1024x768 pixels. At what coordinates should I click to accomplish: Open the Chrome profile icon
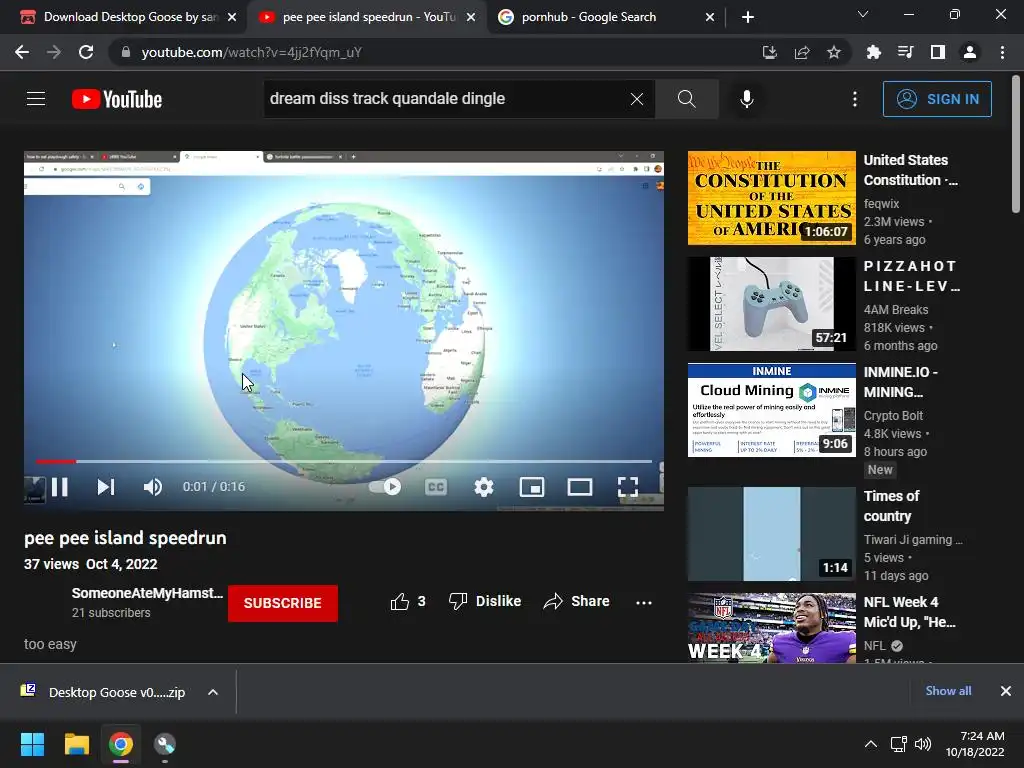(970, 52)
